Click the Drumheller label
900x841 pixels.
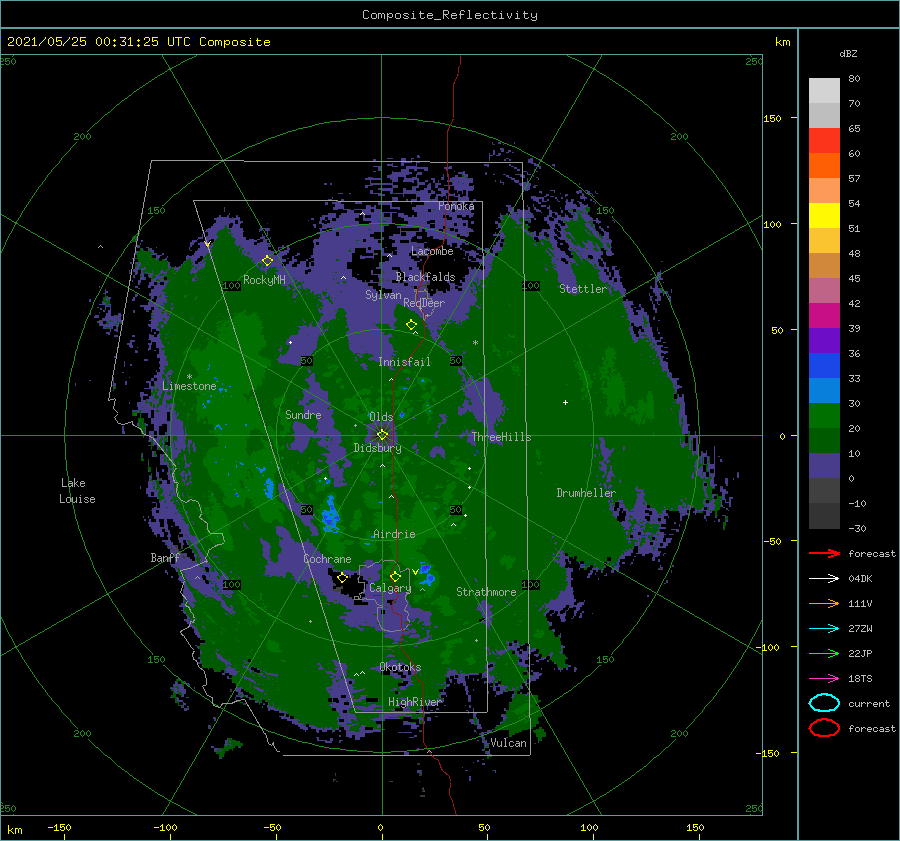(x=586, y=493)
